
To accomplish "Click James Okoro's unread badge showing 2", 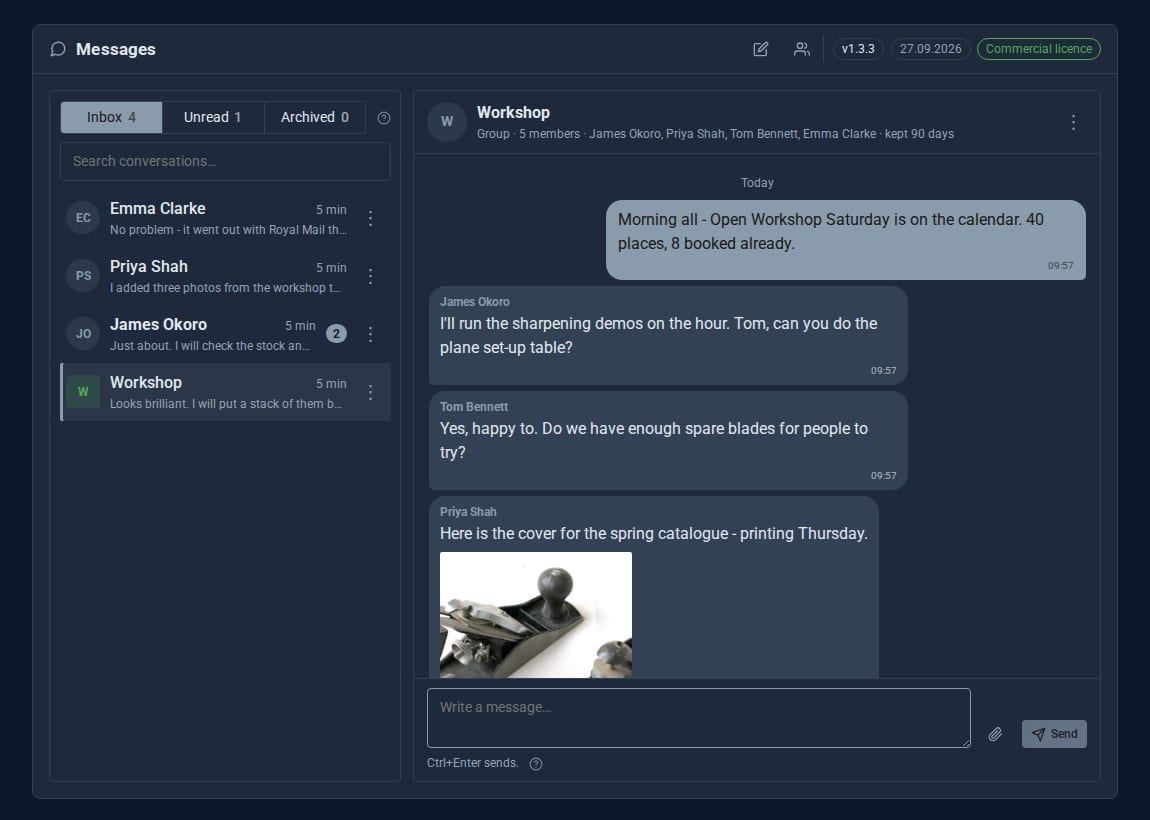I will click(337, 334).
